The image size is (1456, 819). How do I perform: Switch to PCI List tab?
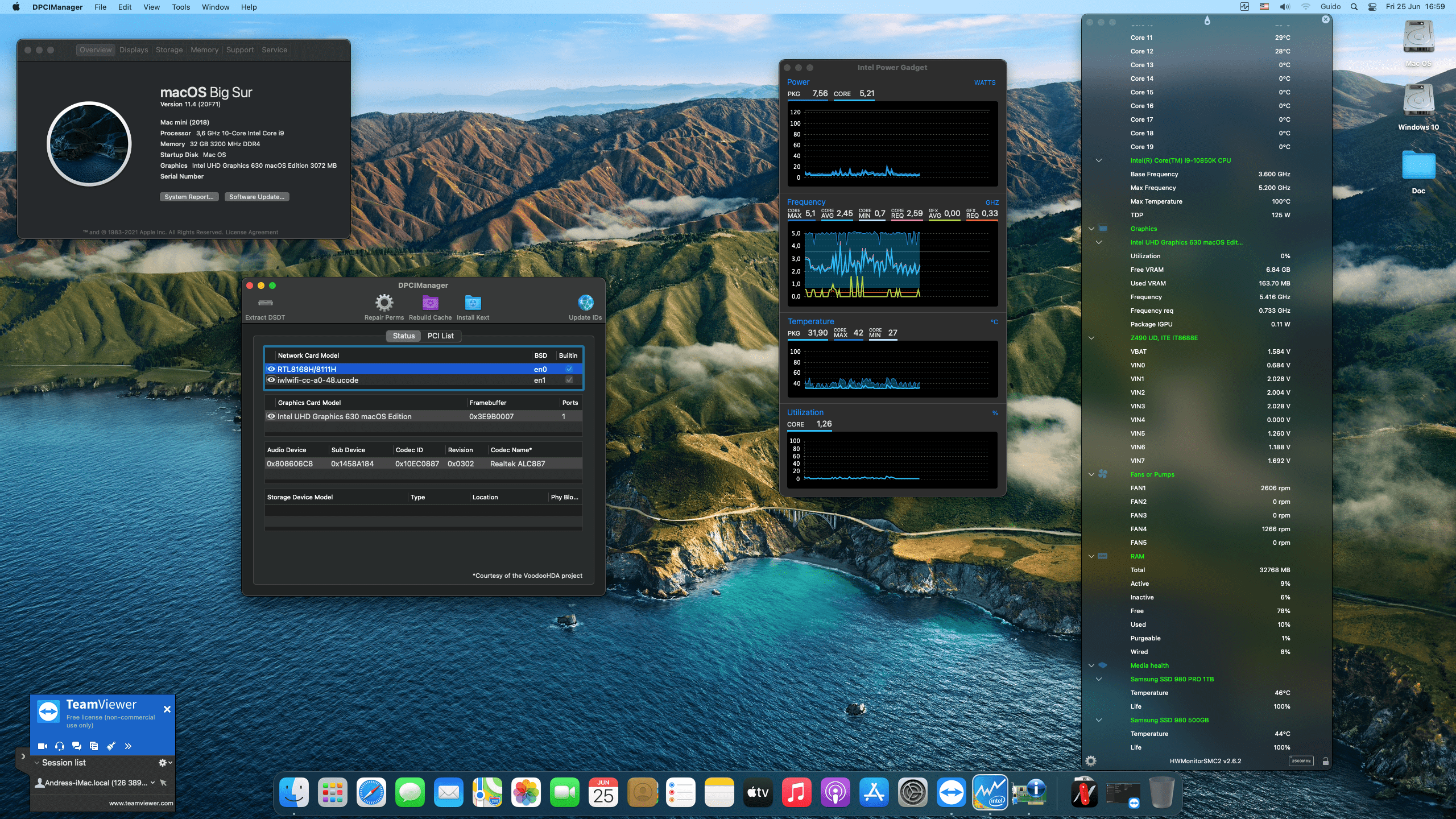click(x=441, y=336)
